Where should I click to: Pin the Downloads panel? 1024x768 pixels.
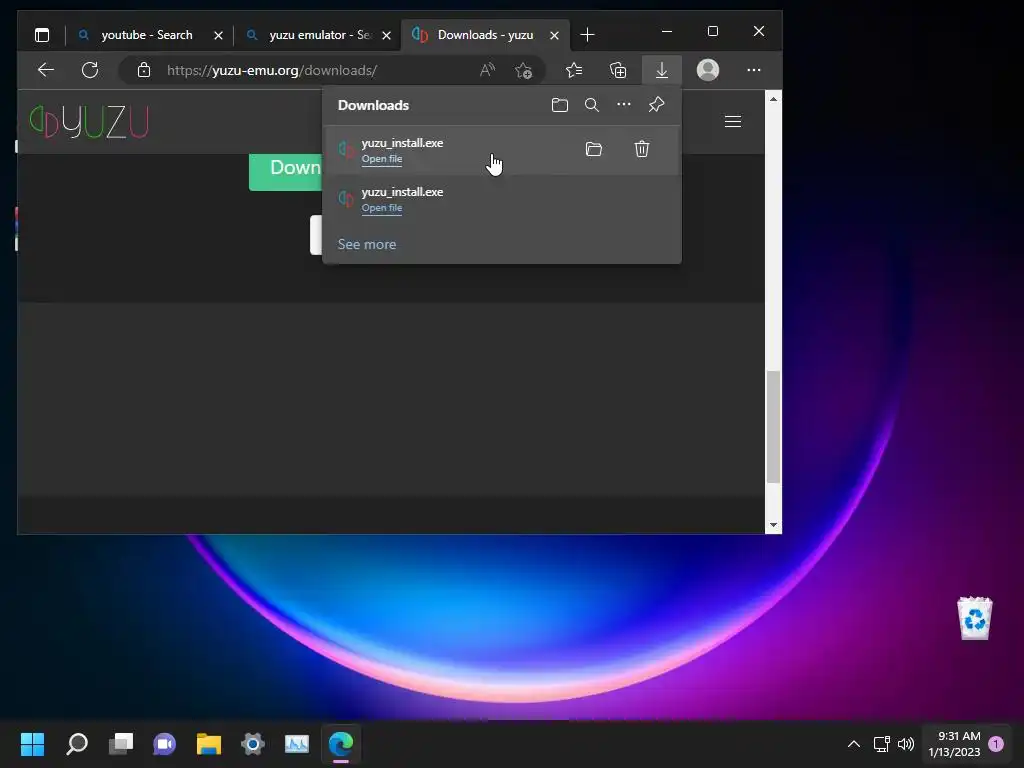(x=656, y=104)
